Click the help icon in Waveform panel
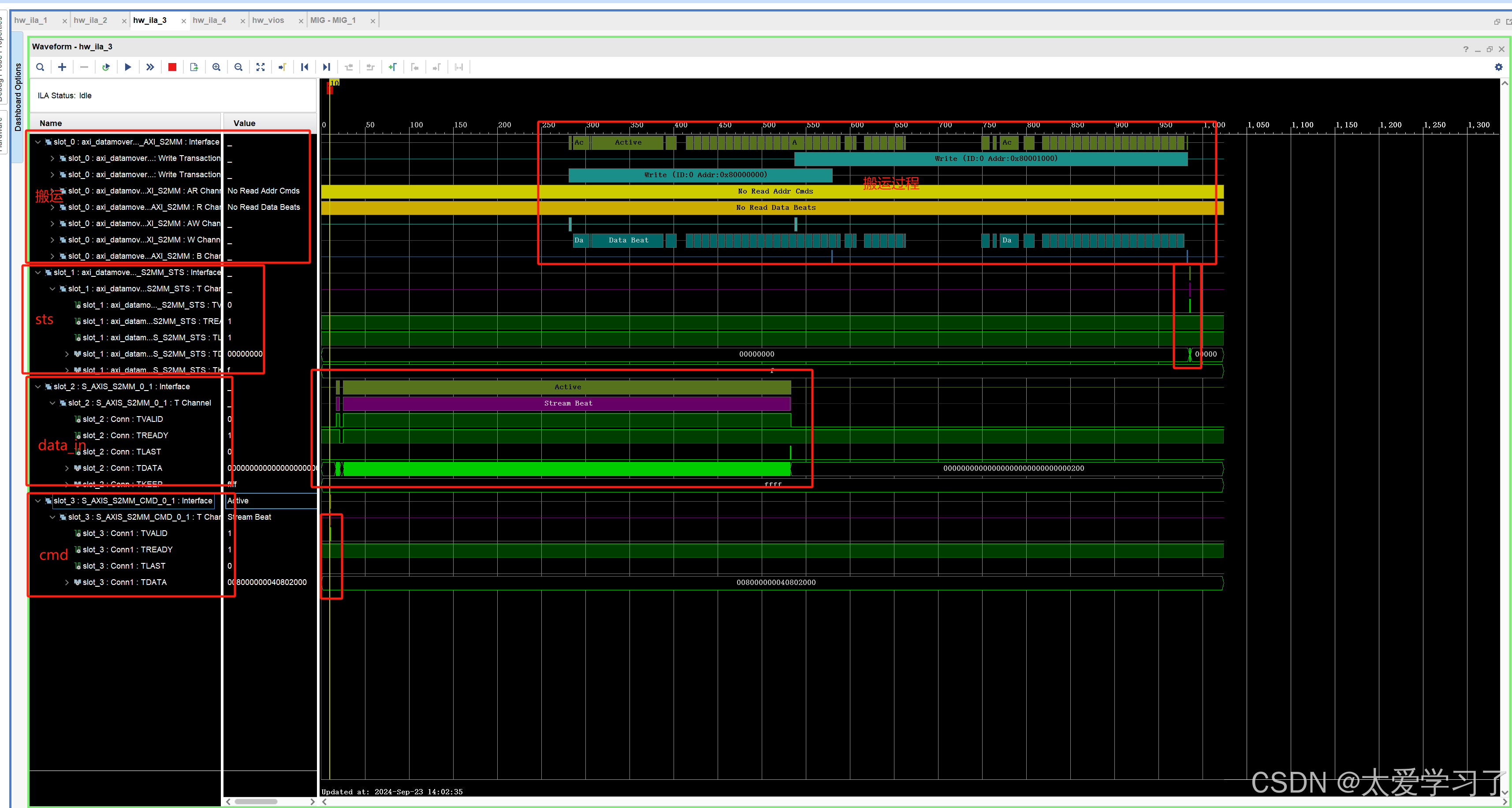Screen dimensions: 1512x808 [x=1466, y=49]
